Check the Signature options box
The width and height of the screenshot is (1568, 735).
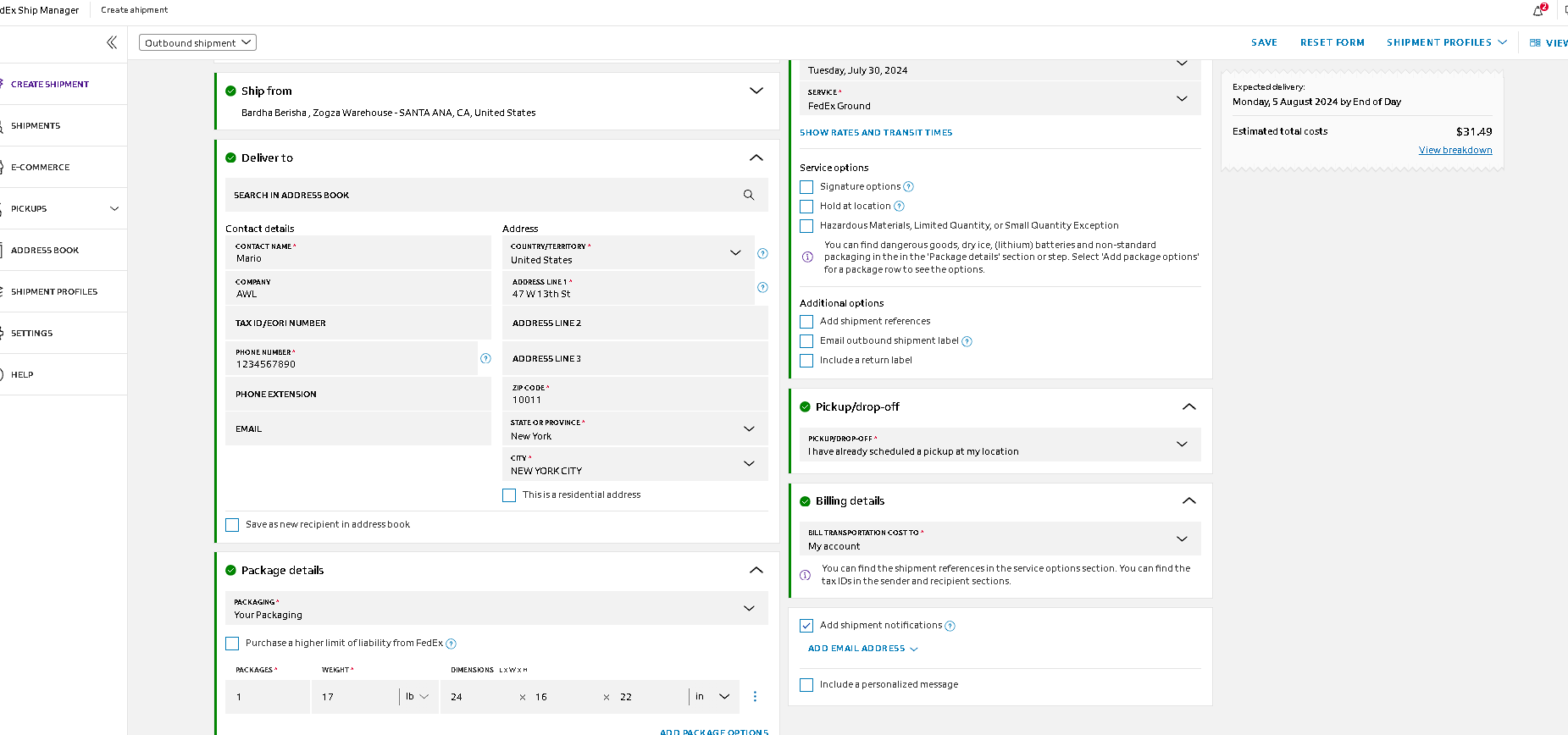click(806, 187)
